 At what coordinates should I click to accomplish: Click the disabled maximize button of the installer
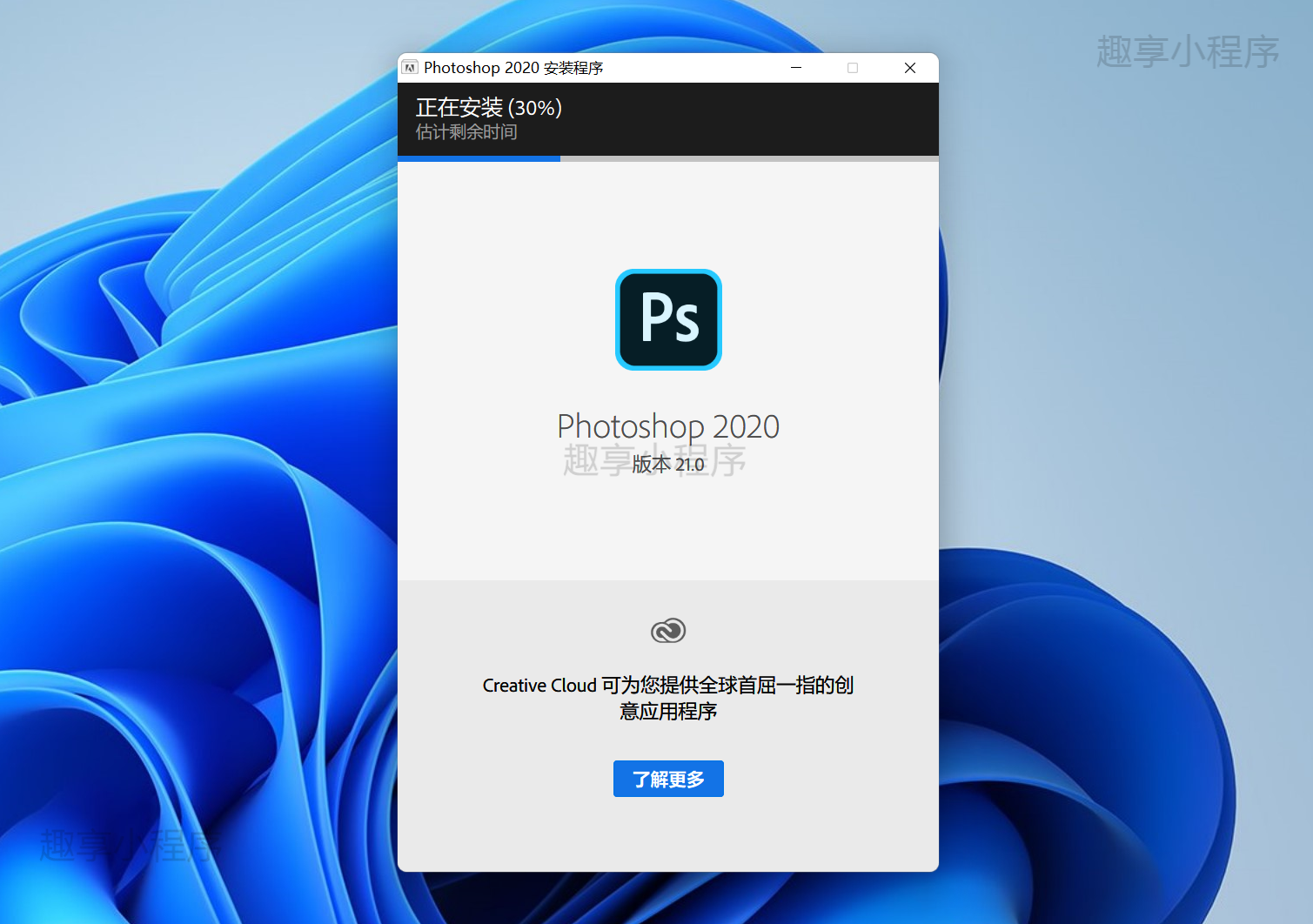click(853, 68)
